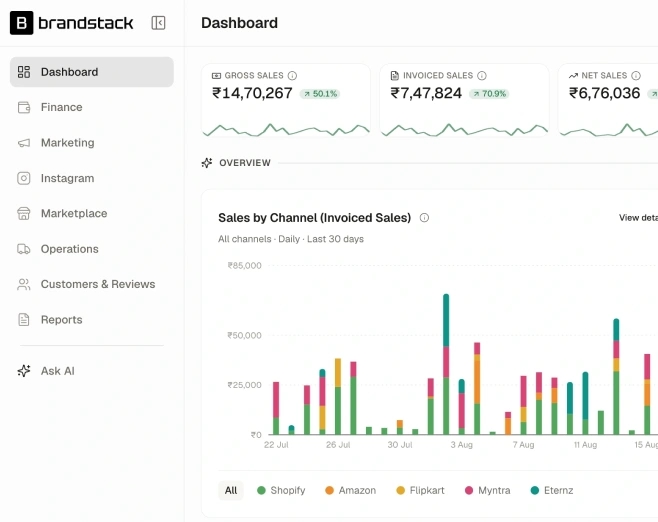Image resolution: width=658 pixels, height=522 pixels.
Task: Collapse the sidebar with the panel icon
Action: [158, 23]
